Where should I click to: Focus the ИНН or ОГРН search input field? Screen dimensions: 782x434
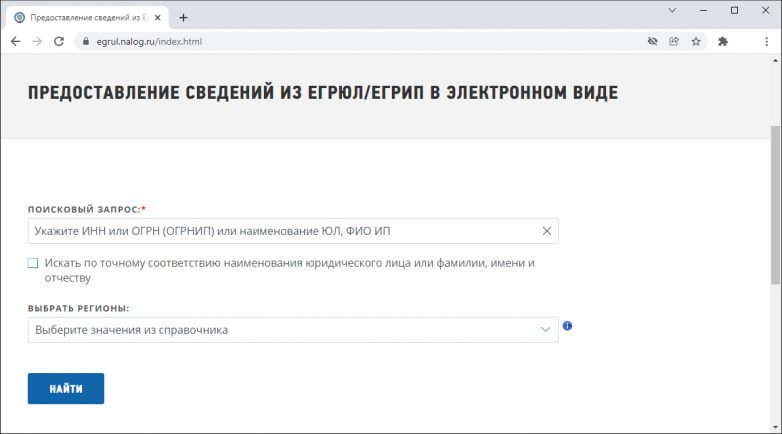[280, 231]
